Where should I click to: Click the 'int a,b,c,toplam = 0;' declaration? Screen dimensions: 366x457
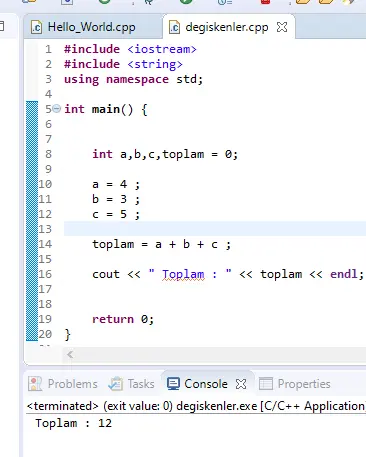[x=165, y=154]
